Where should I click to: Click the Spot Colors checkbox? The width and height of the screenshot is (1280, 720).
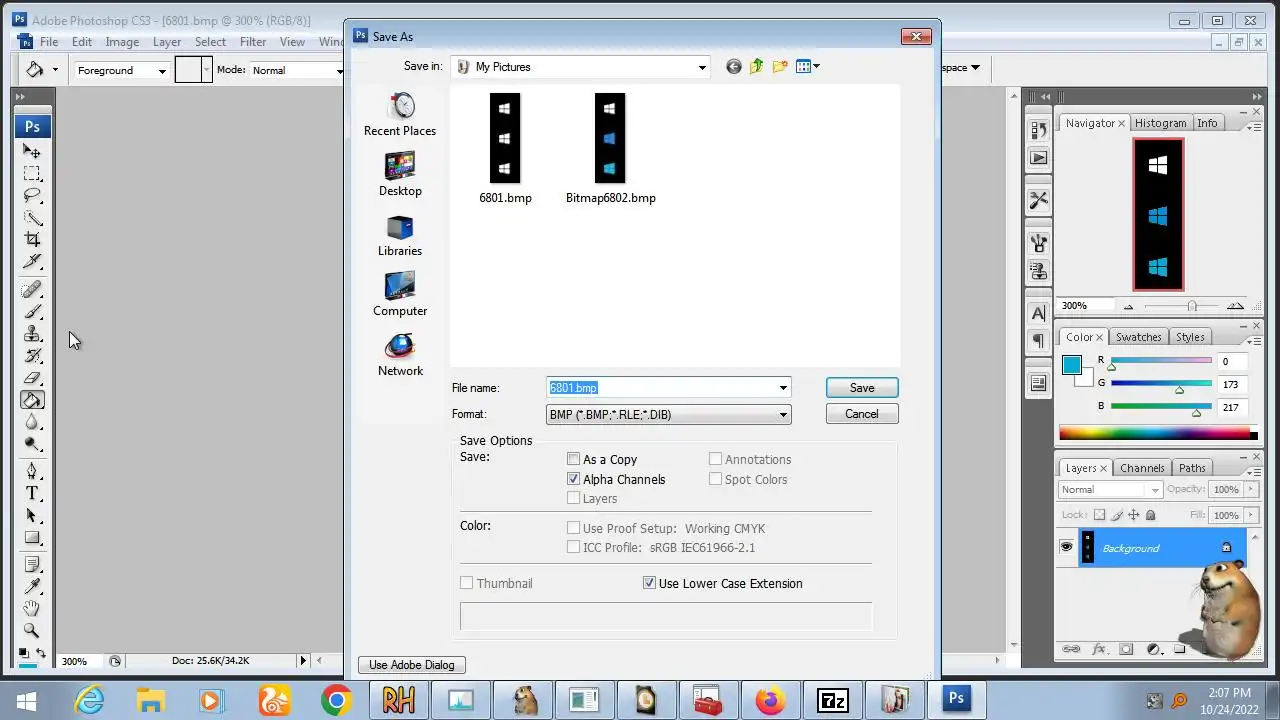pos(716,479)
